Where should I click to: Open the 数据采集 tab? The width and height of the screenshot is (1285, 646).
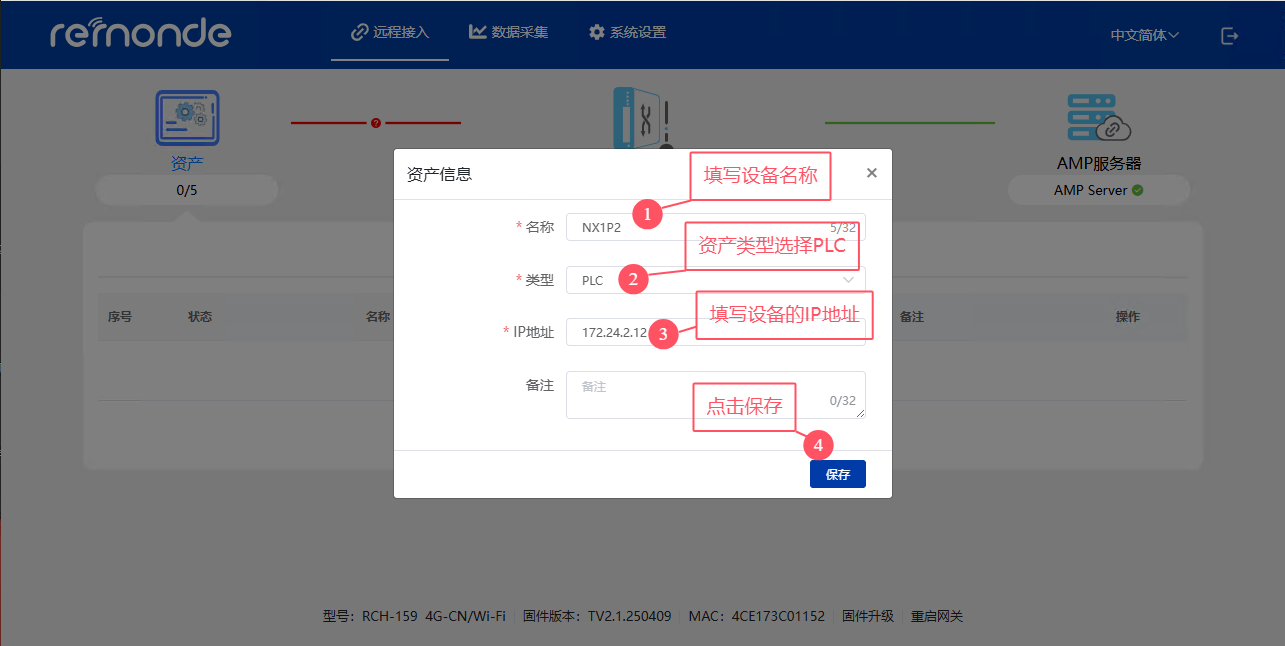pyautogui.click(x=509, y=32)
